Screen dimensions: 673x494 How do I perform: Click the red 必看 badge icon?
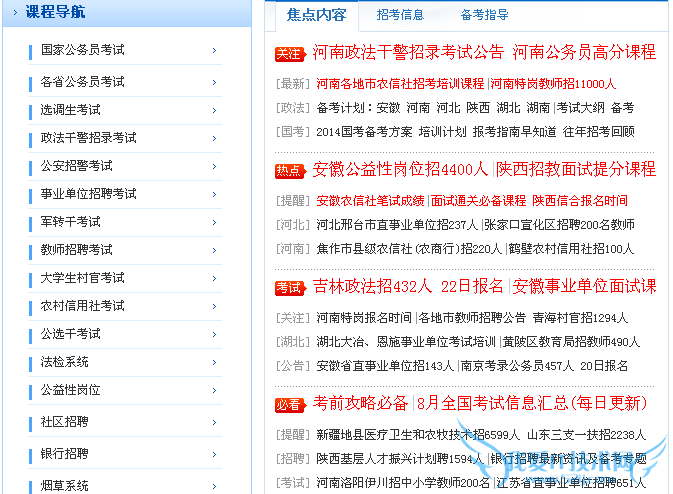coord(291,405)
